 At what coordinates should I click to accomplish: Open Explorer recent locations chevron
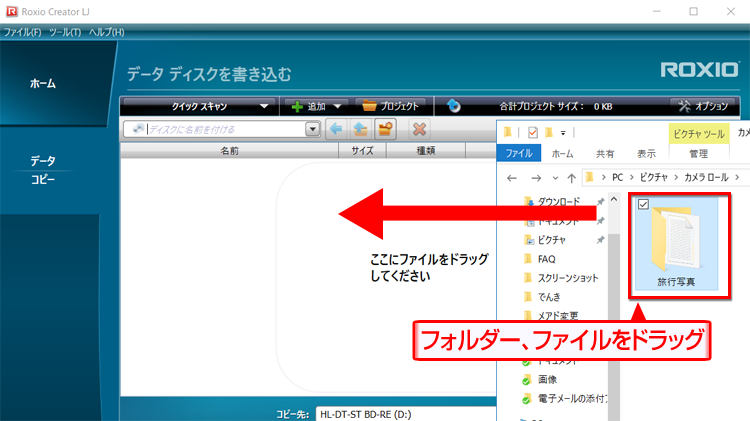pyautogui.click(x=555, y=178)
